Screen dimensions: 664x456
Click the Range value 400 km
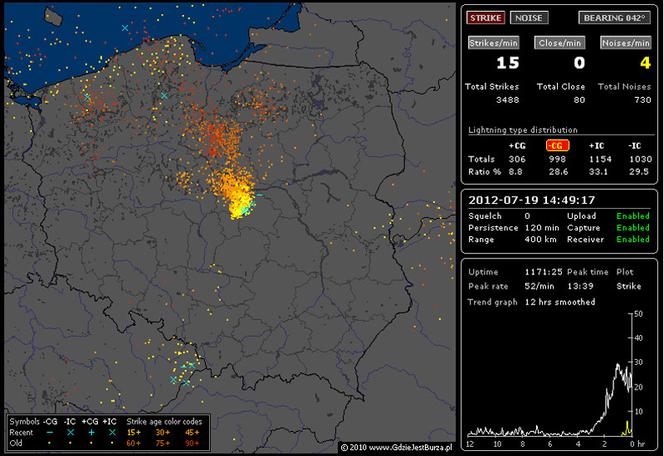pos(541,239)
